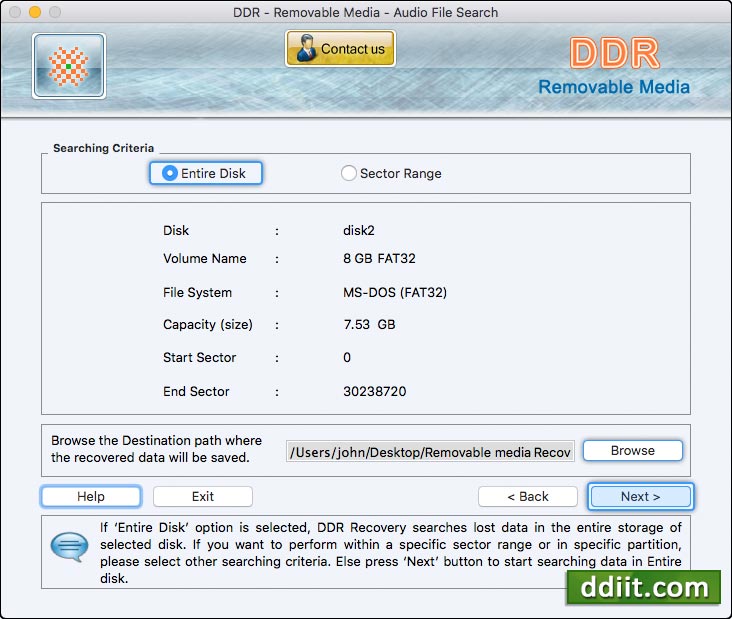Click the 'Searching Criteria' group label

(103, 148)
